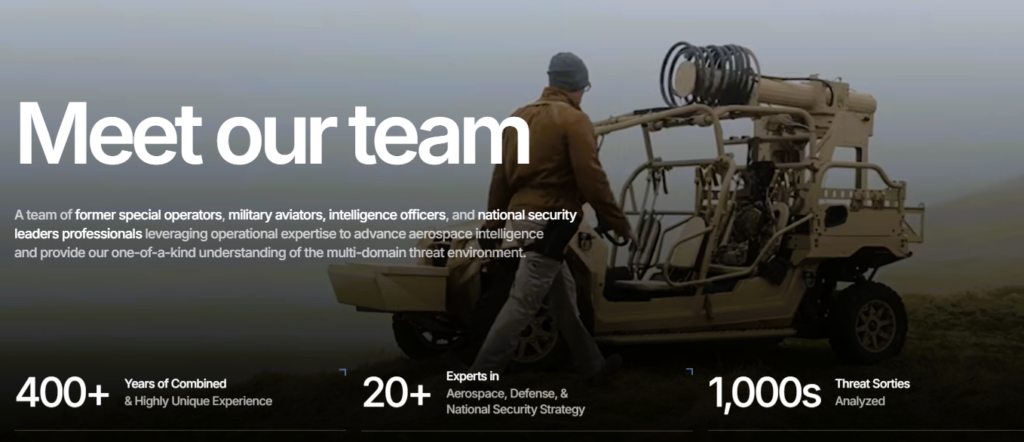Click the 'Meet our team' heading
The image size is (1024, 442).
[272, 133]
